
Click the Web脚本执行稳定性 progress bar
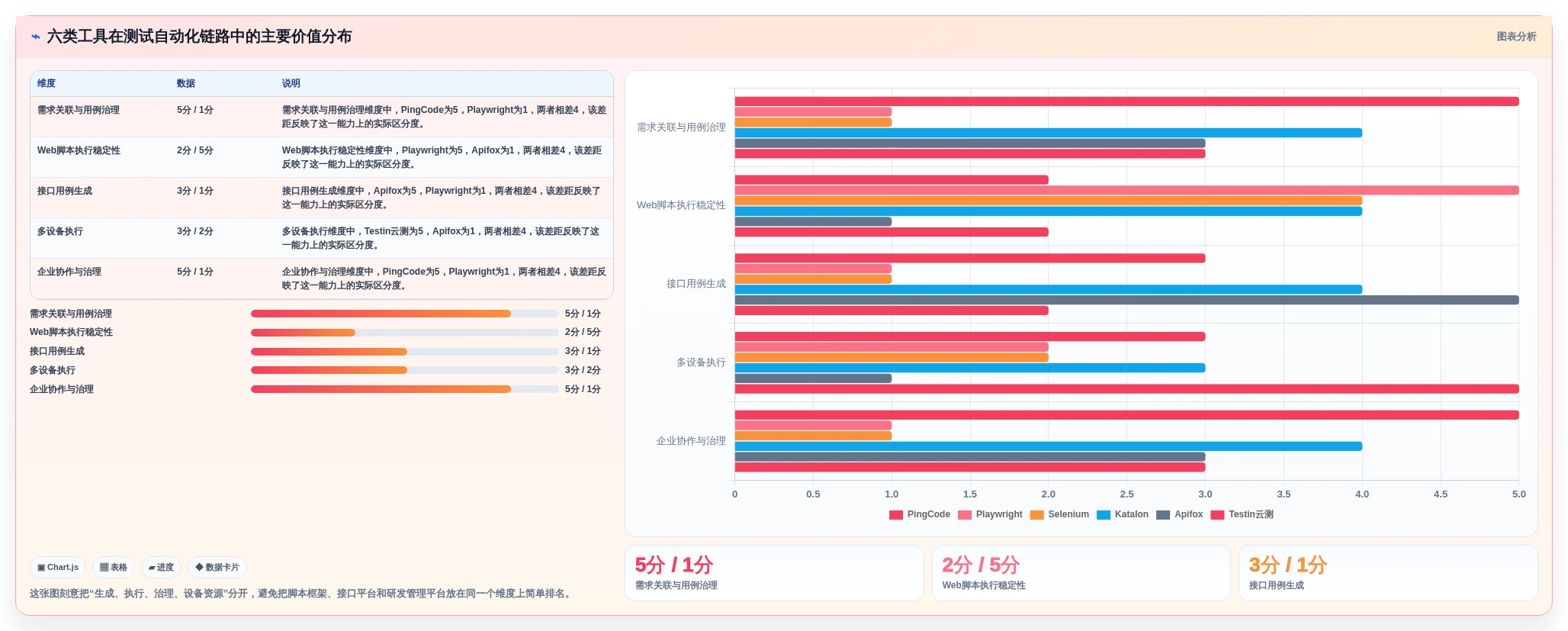pyautogui.click(x=405, y=333)
